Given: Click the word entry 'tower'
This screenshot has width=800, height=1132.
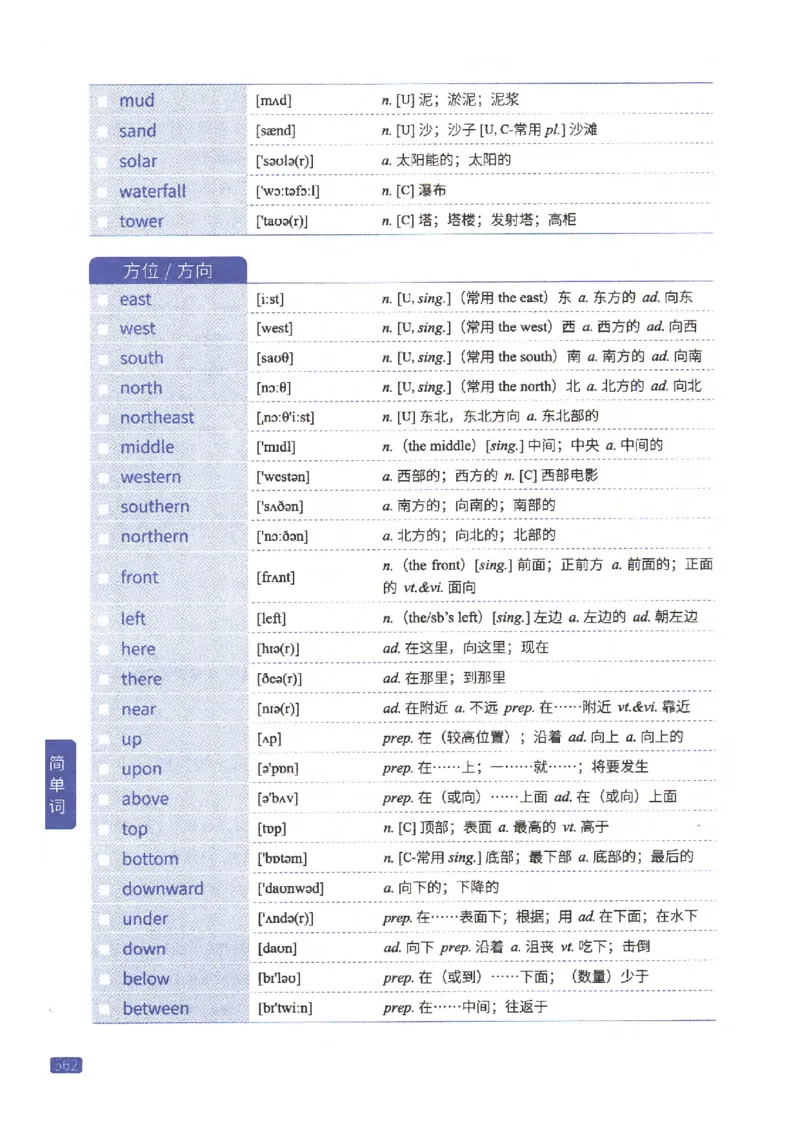Looking at the screenshot, I should coord(140,220).
